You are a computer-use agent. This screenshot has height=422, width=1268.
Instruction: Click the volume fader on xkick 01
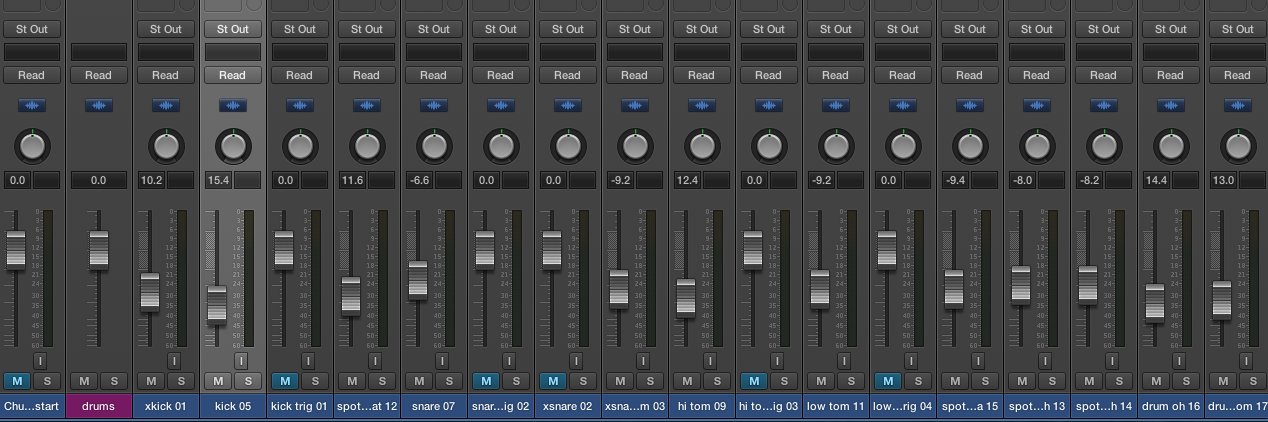point(149,291)
